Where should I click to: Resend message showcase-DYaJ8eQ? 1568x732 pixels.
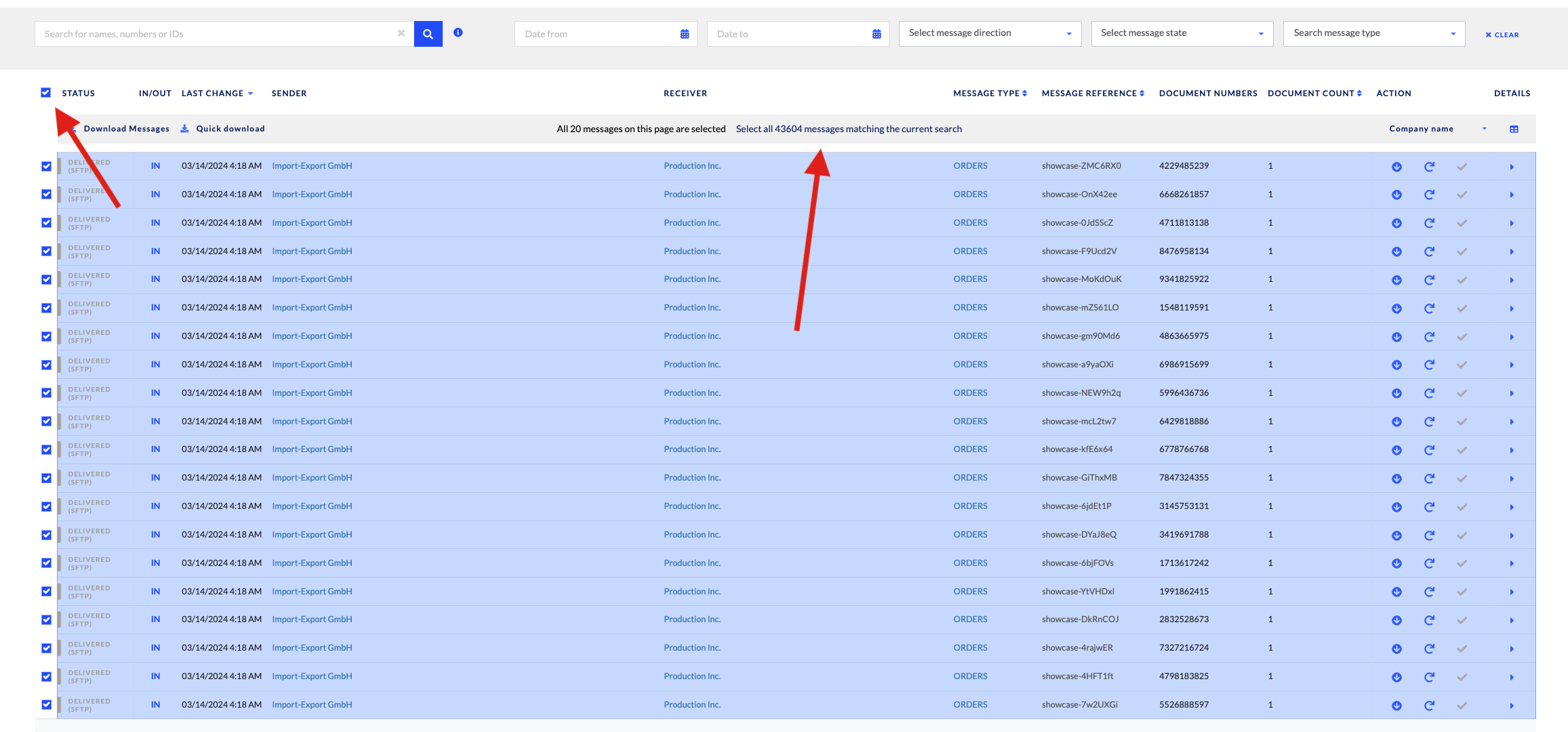tap(1429, 535)
